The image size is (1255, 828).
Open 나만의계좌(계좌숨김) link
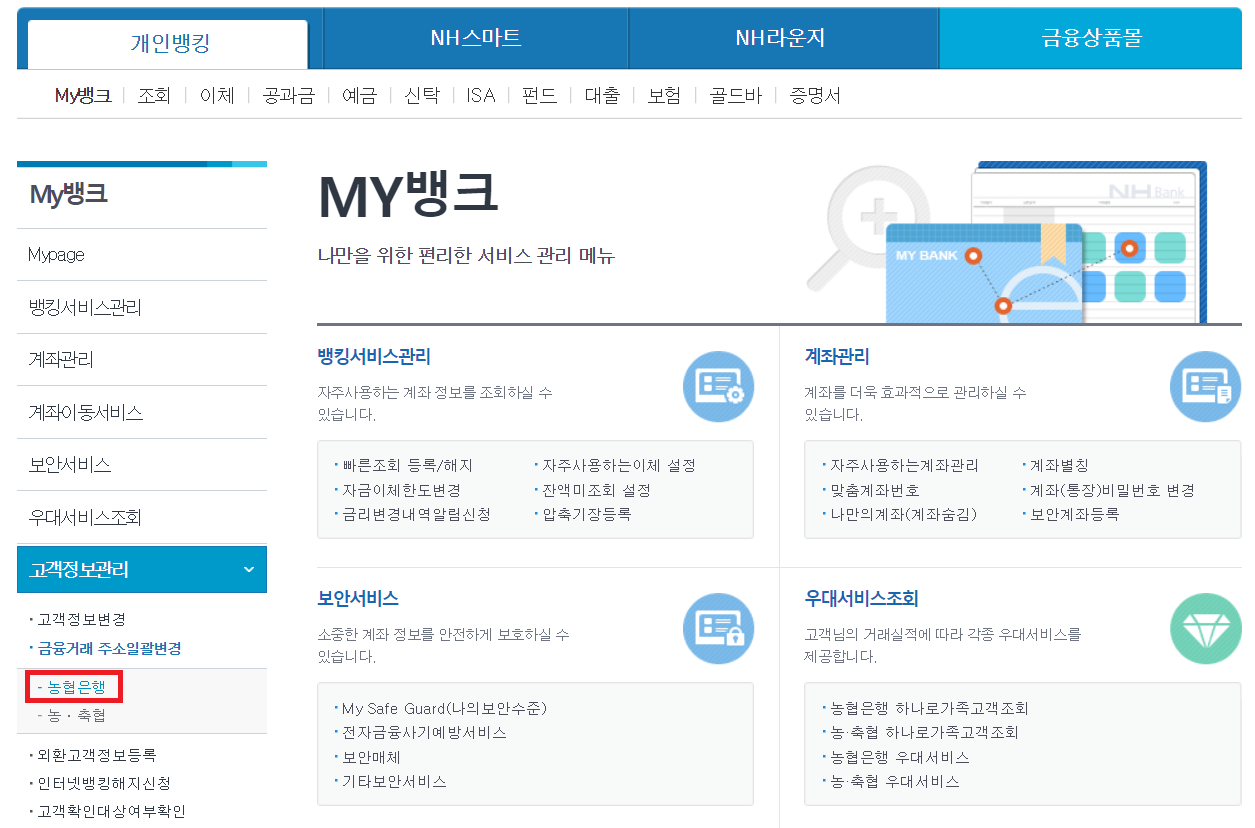(903, 514)
